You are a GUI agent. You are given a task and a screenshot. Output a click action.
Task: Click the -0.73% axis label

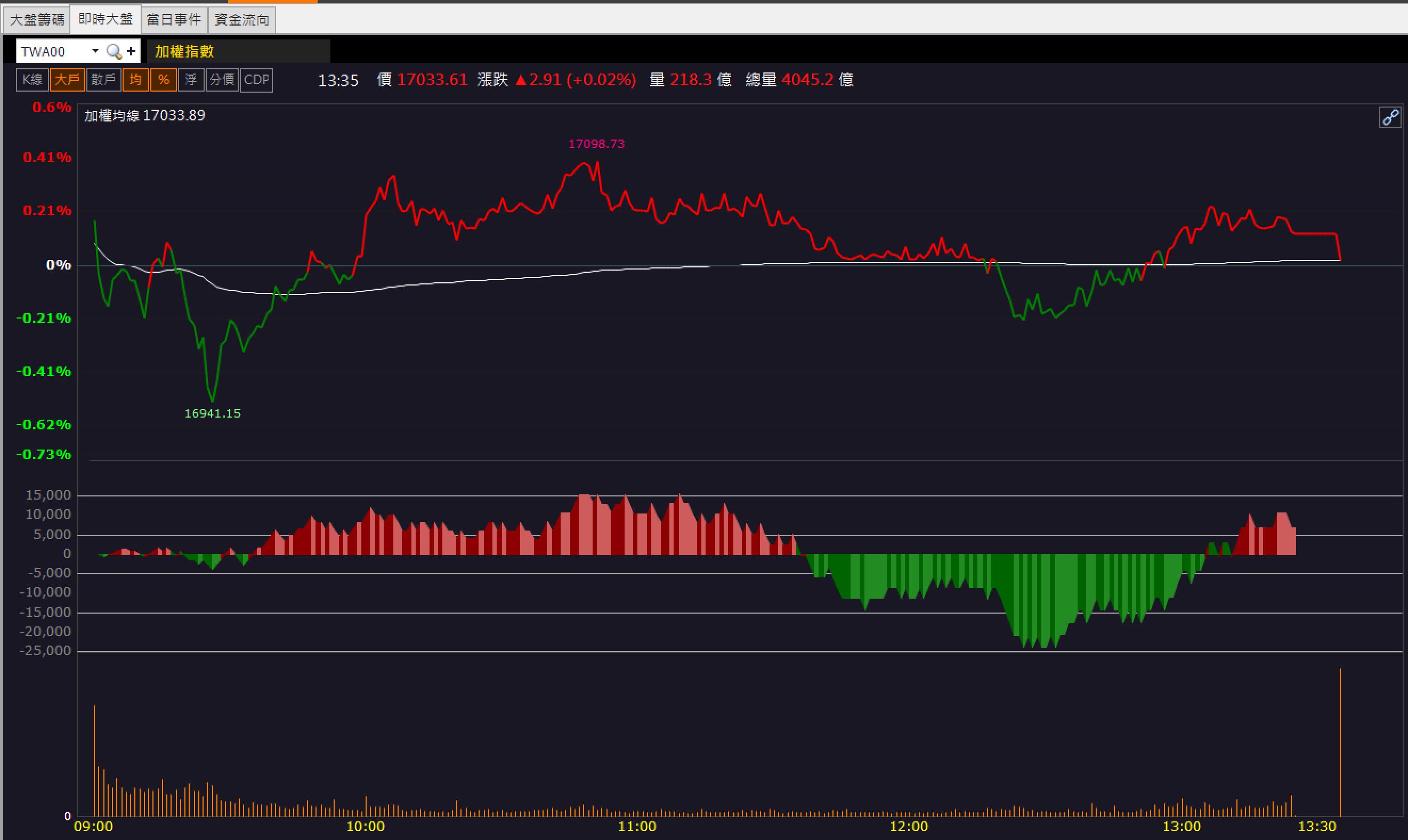[x=44, y=454]
